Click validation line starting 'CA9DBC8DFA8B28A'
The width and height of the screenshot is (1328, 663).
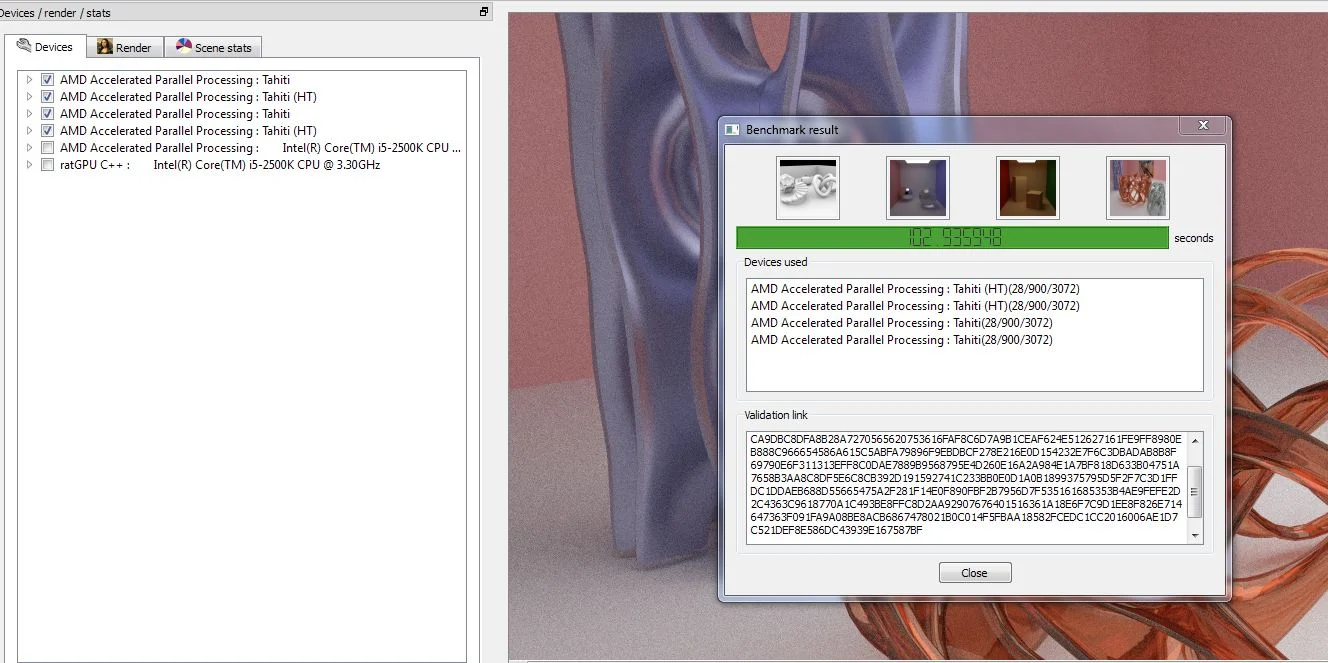pyautogui.click(x=966, y=439)
